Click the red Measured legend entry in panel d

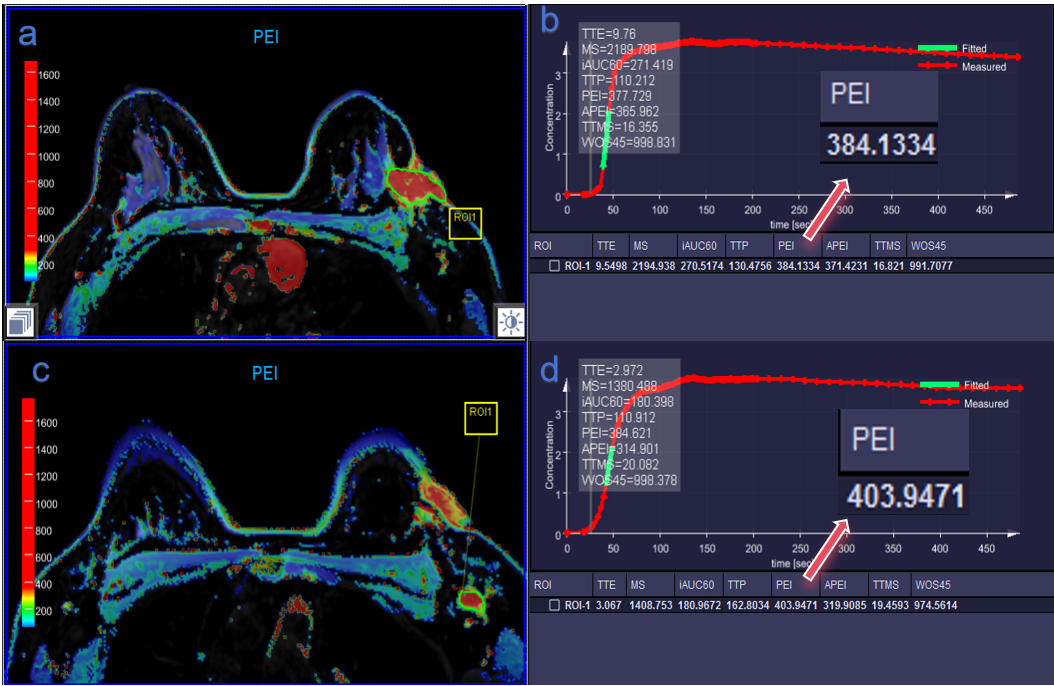pyautogui.click(x=965, y=403)
